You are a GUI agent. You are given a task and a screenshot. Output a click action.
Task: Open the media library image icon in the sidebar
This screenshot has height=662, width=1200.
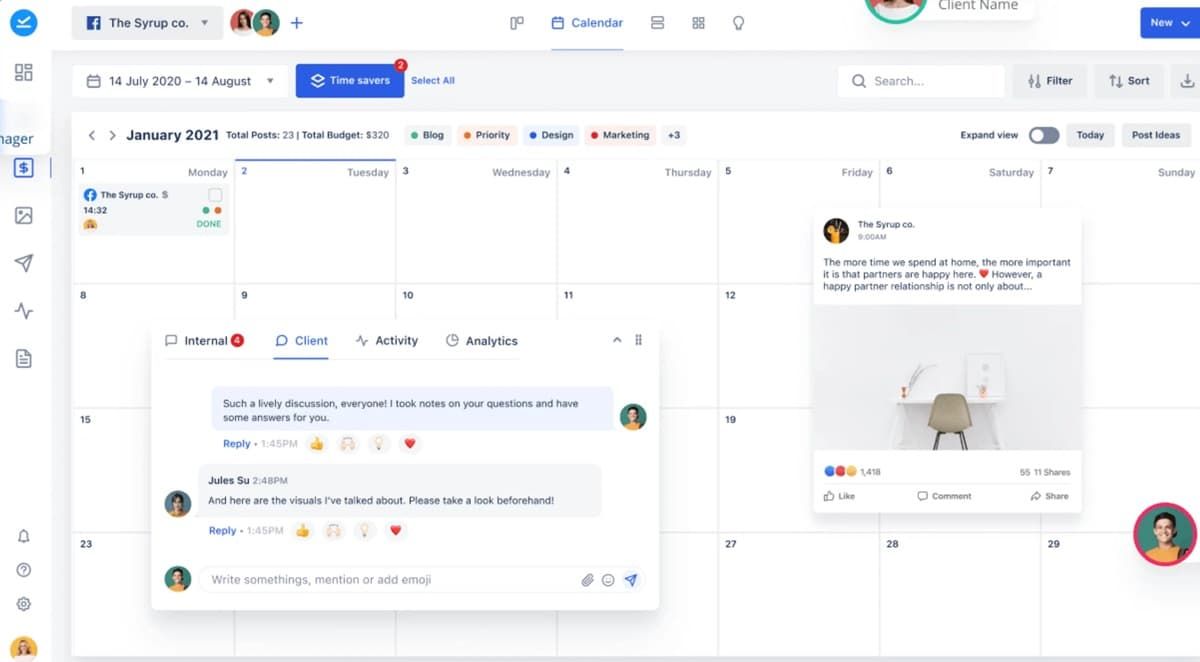(x=24, y=215)
